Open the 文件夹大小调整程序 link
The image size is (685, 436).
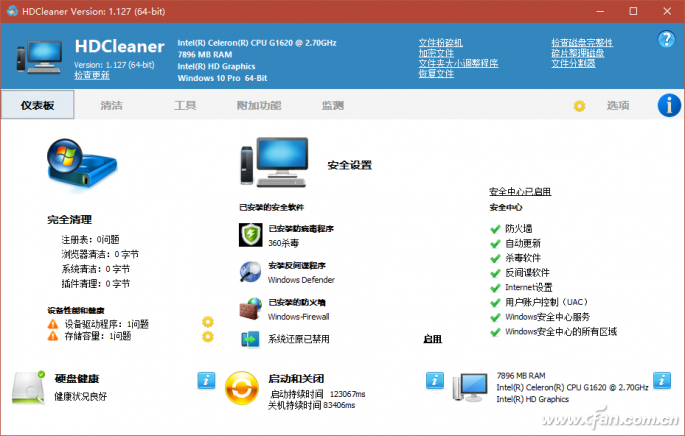pyautogui.click(x=458, y=63)
